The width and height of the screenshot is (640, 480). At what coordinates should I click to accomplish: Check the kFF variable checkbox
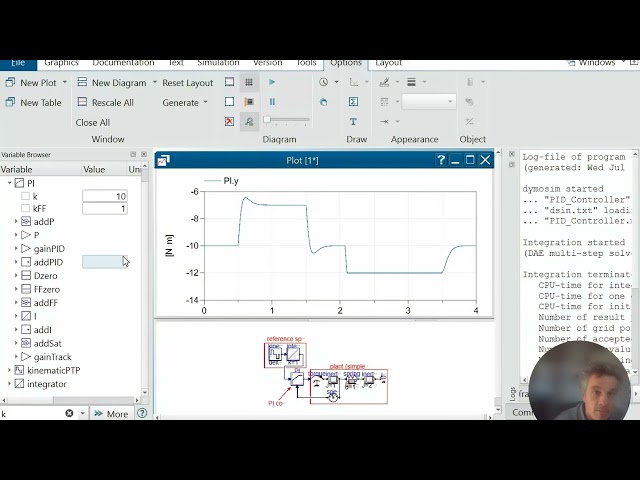(25, 208)
